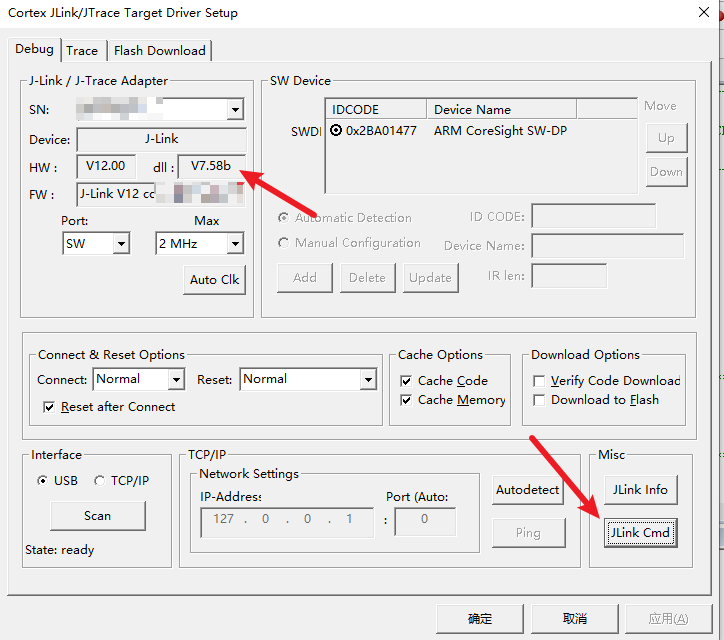724x640 pixels.
Task: Open the Connect mode dropdown
Action: (176, 380)
